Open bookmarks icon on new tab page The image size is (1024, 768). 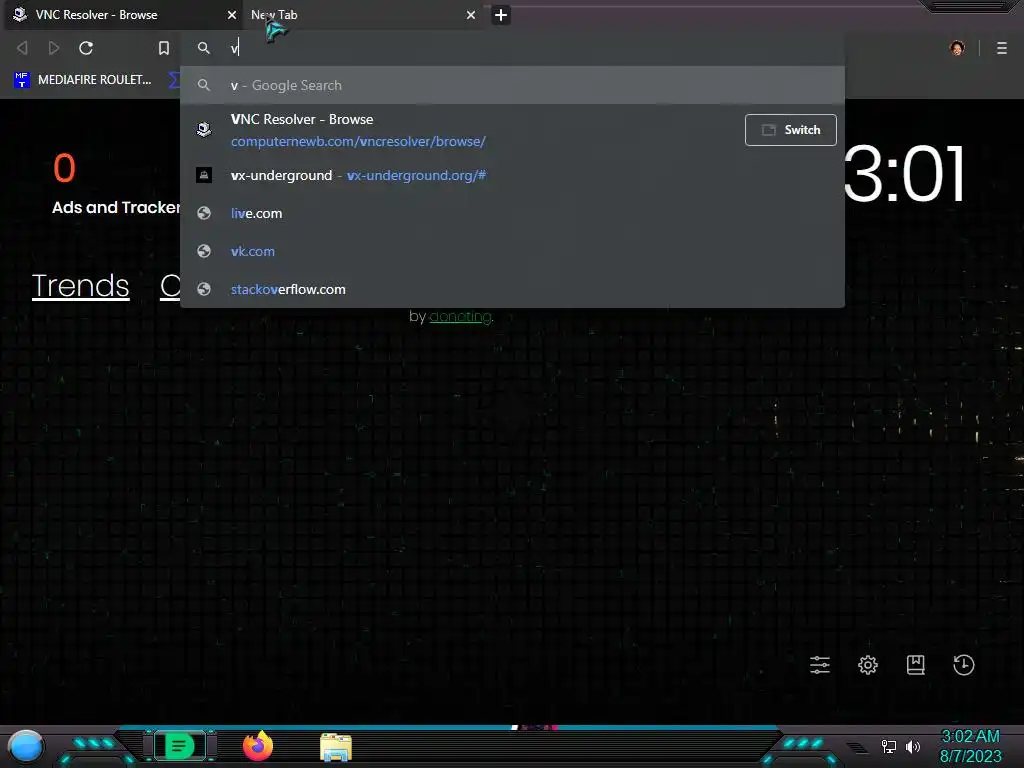(916, 665)
